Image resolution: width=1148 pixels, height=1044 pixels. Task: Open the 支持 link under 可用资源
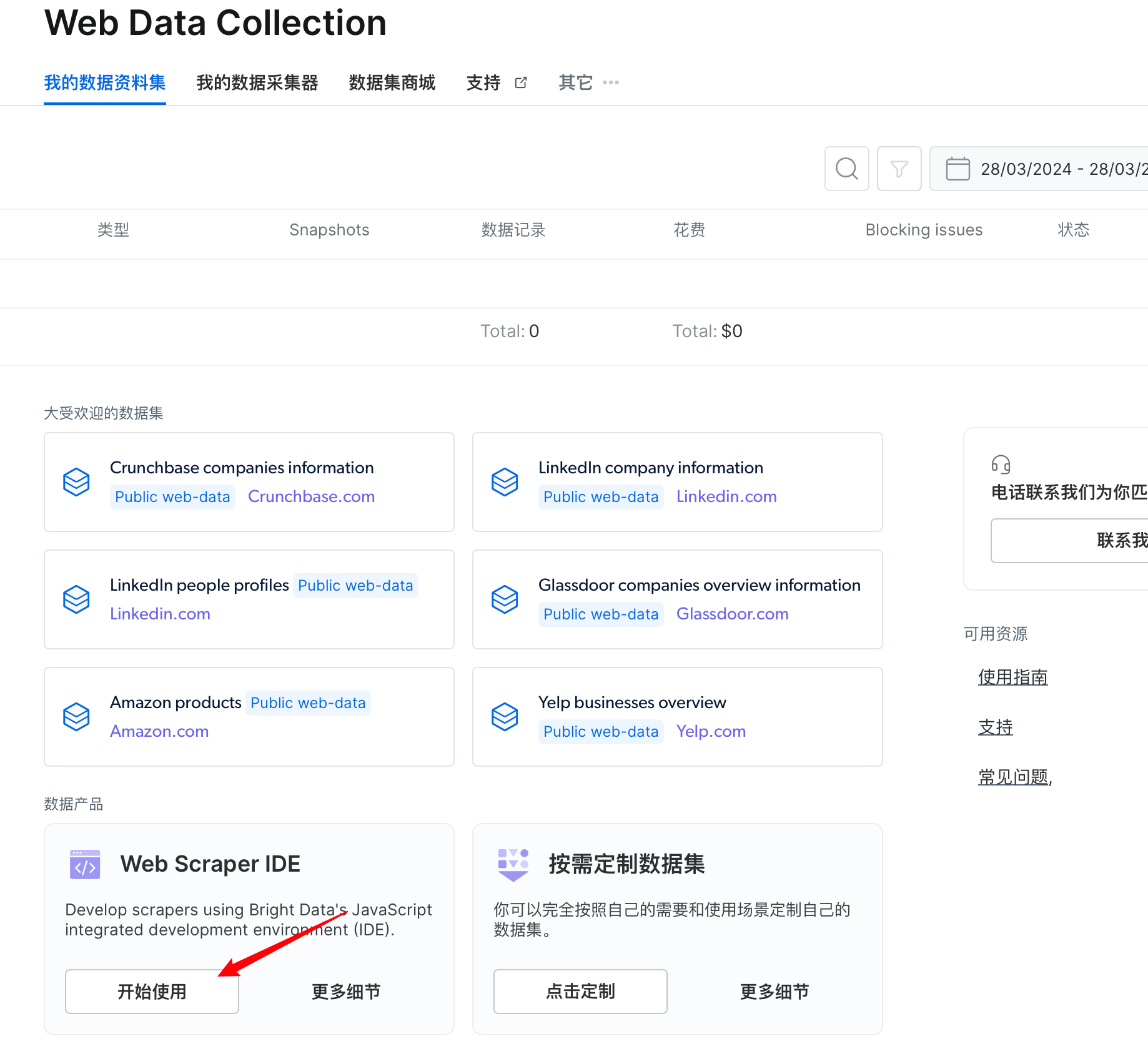996,727
